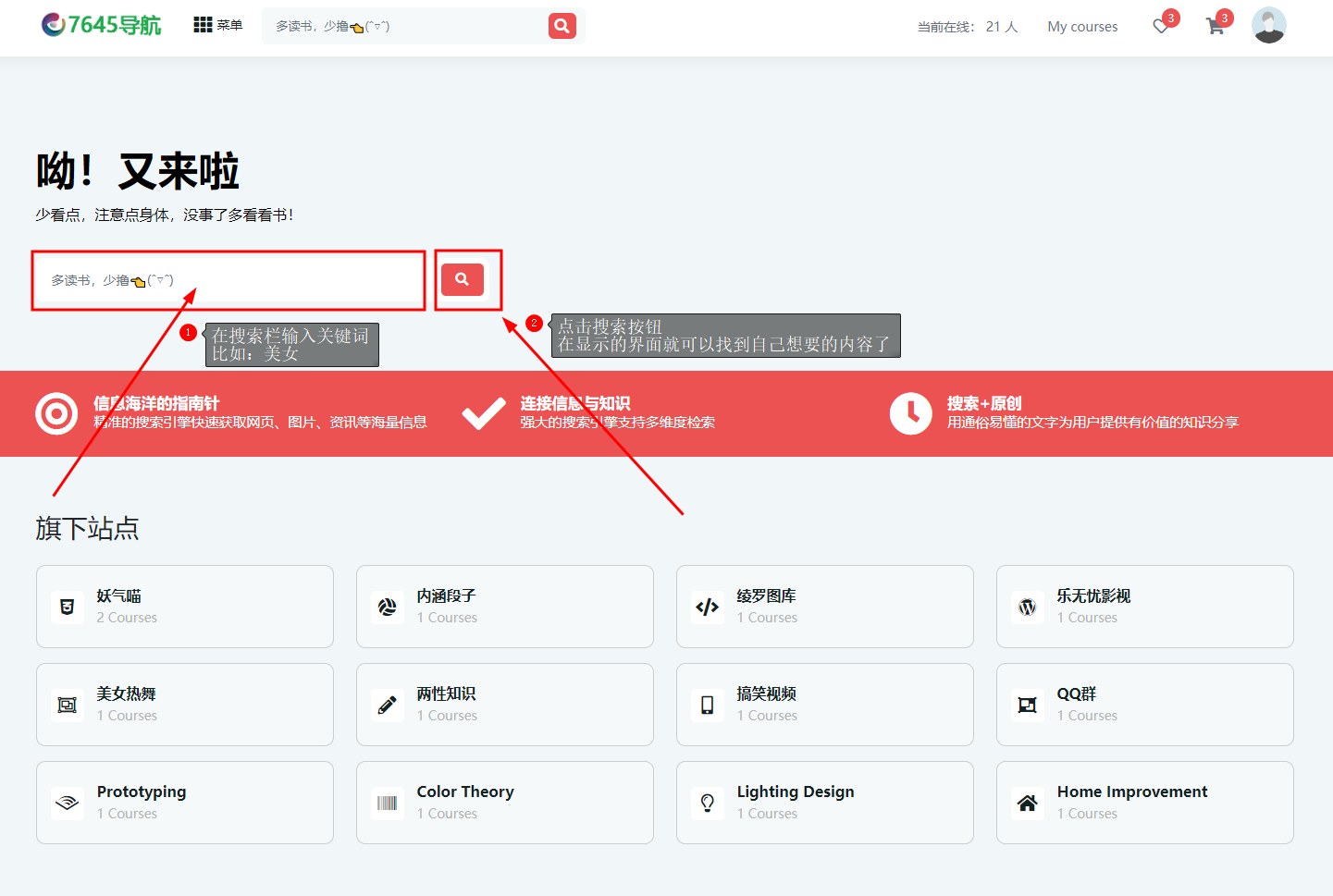
Task: Open the 美女热舞 category card
Action: pos(185,705)
